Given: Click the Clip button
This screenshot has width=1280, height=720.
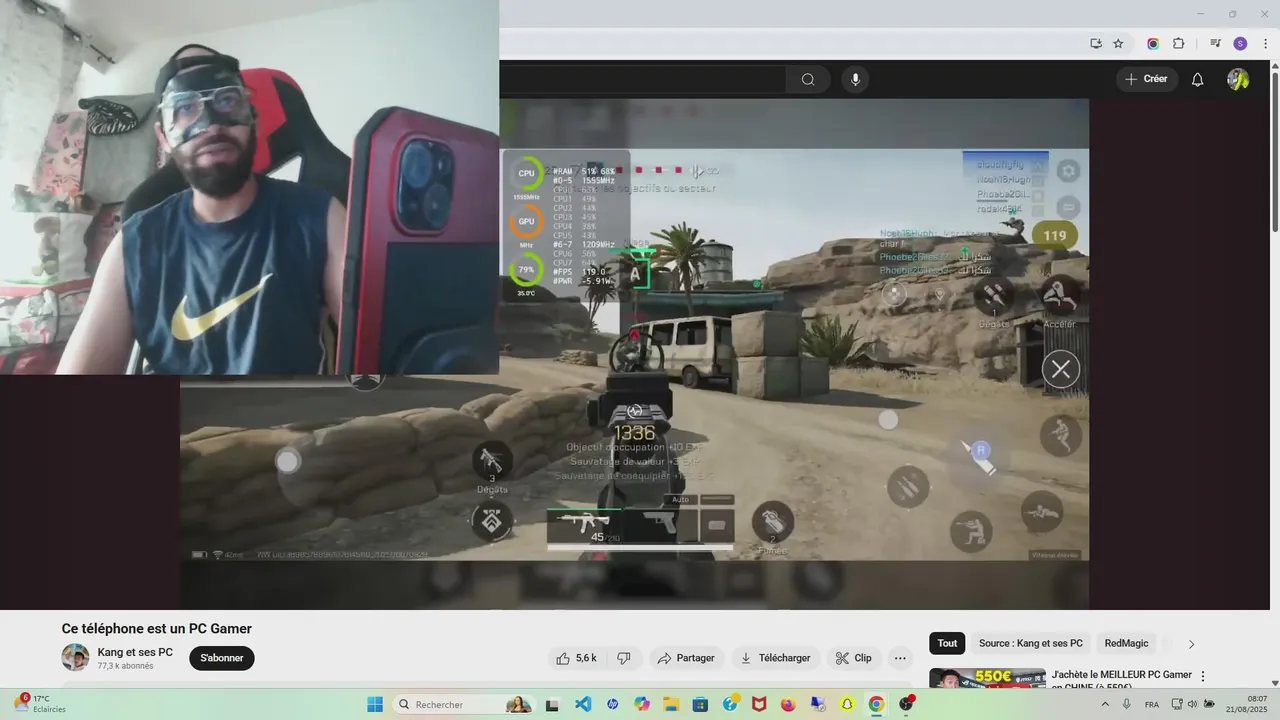Looking at the screenshot, I should pos(854,658).
